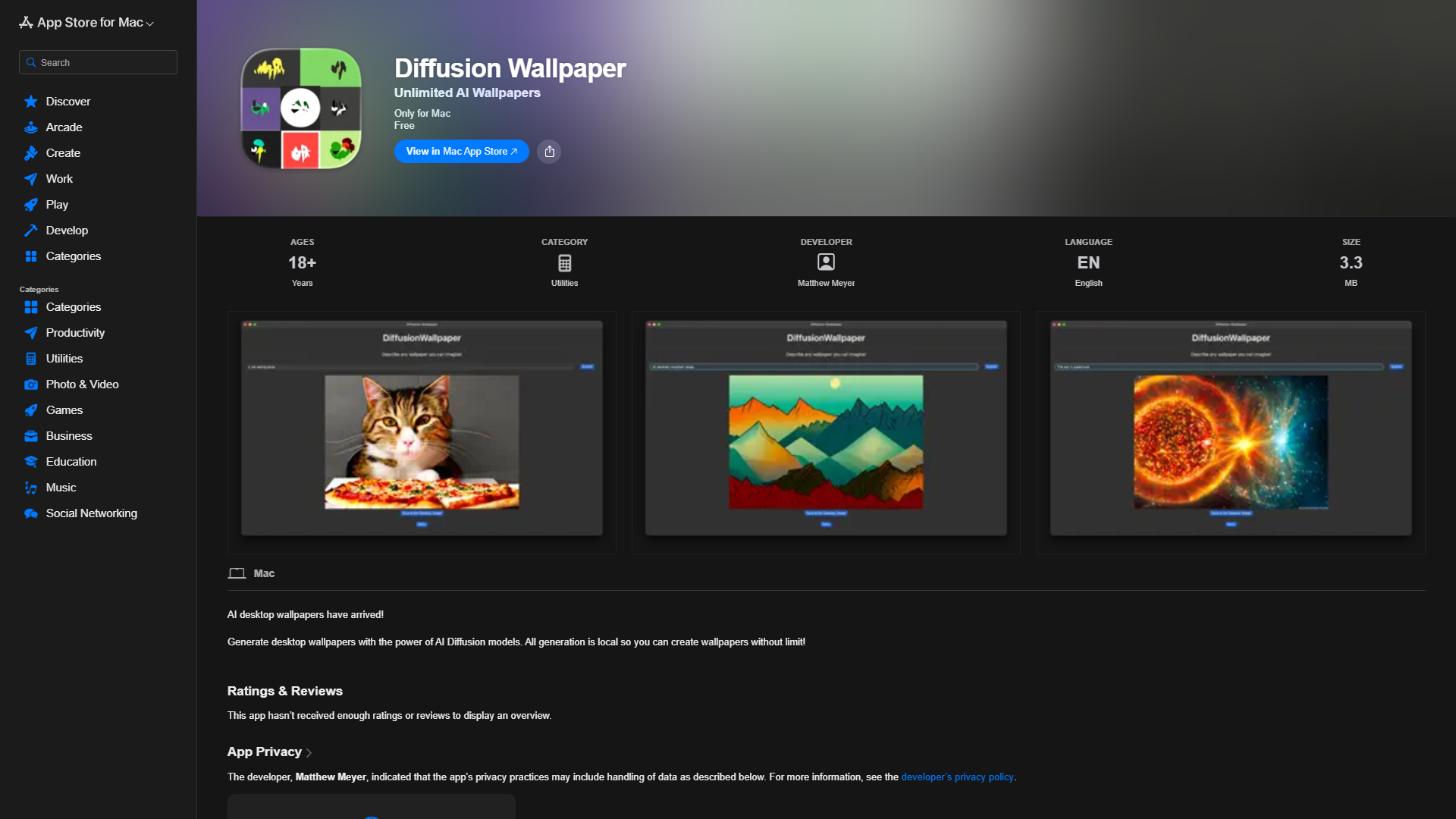
Task: Click the Photo & Video camera icon
Action: coord(31,384)
